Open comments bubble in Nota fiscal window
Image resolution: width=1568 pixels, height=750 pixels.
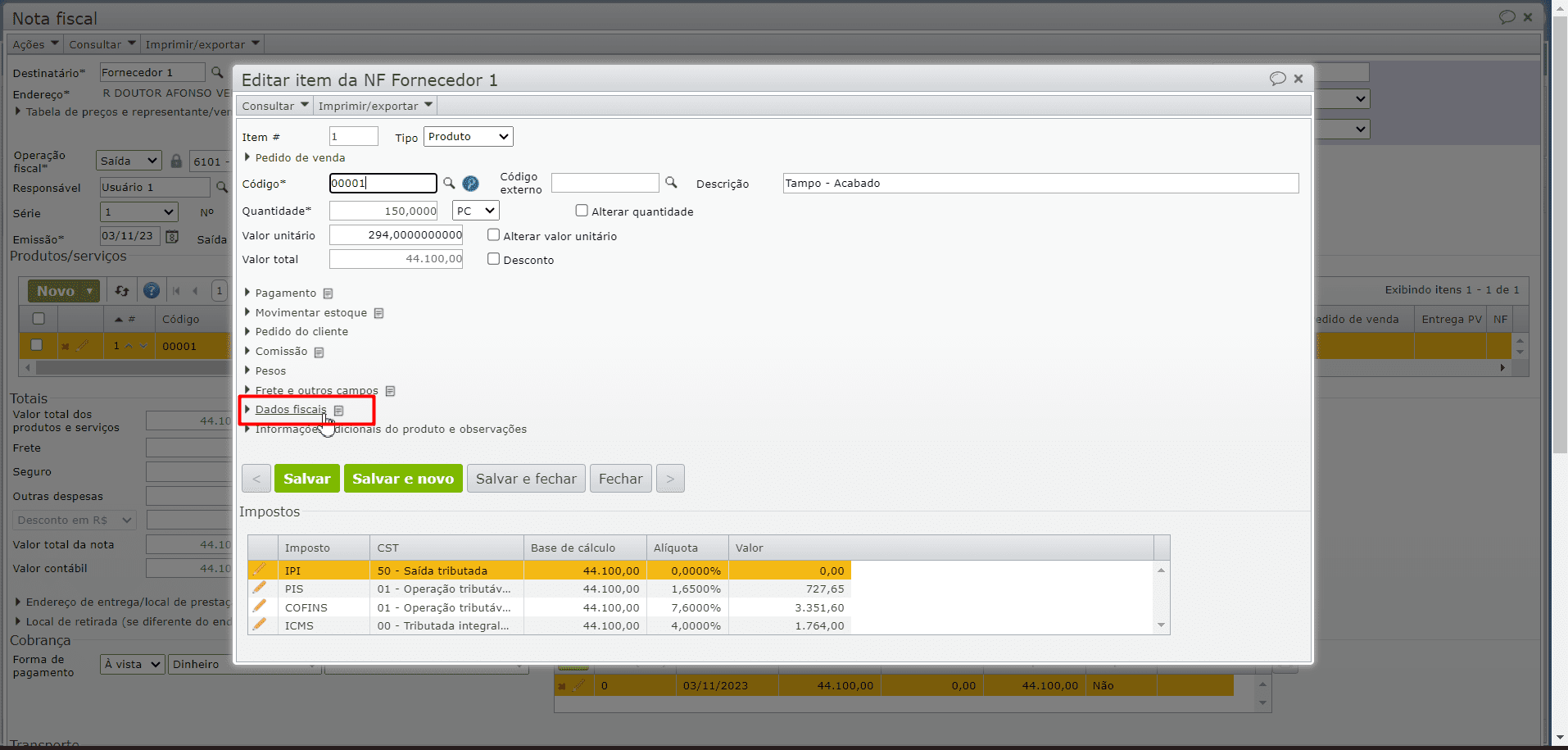[x=1507, y=17]
